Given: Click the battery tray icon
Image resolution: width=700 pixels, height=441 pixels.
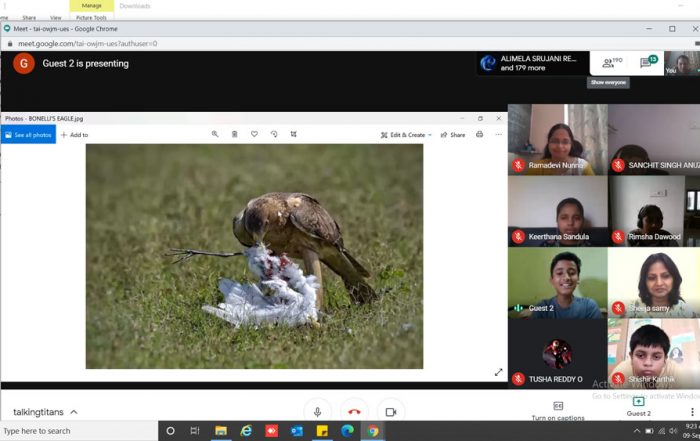Looking at the screenshot, I should click(649, 431).
